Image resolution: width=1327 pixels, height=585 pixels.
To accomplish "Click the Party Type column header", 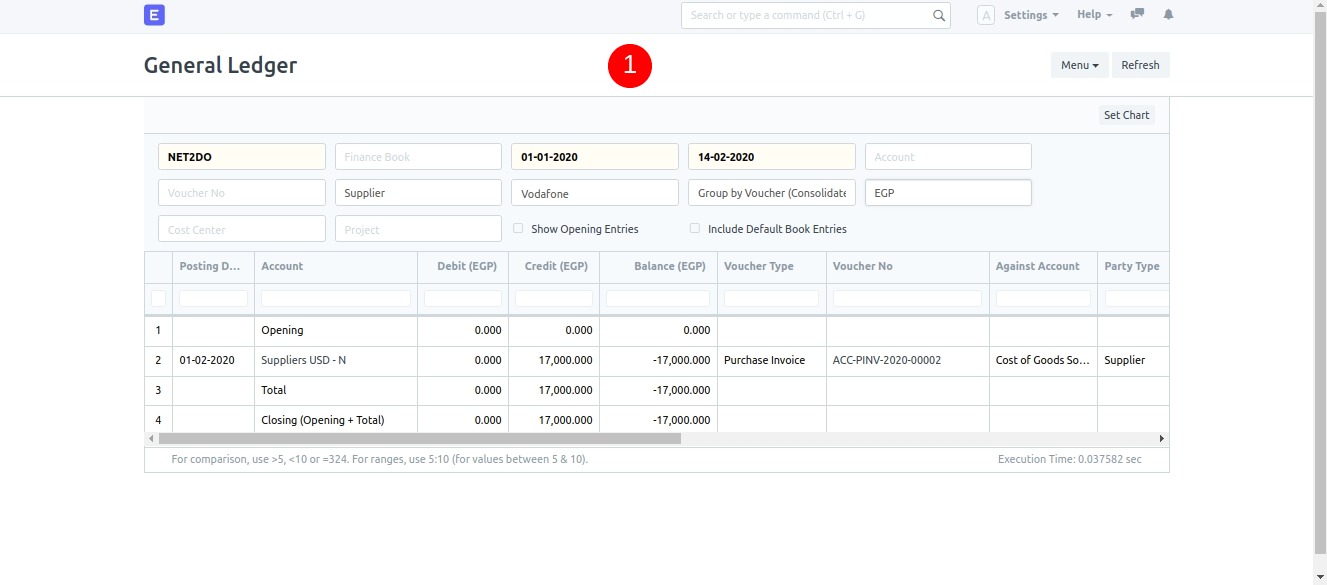I will (x=1133, y=267).
